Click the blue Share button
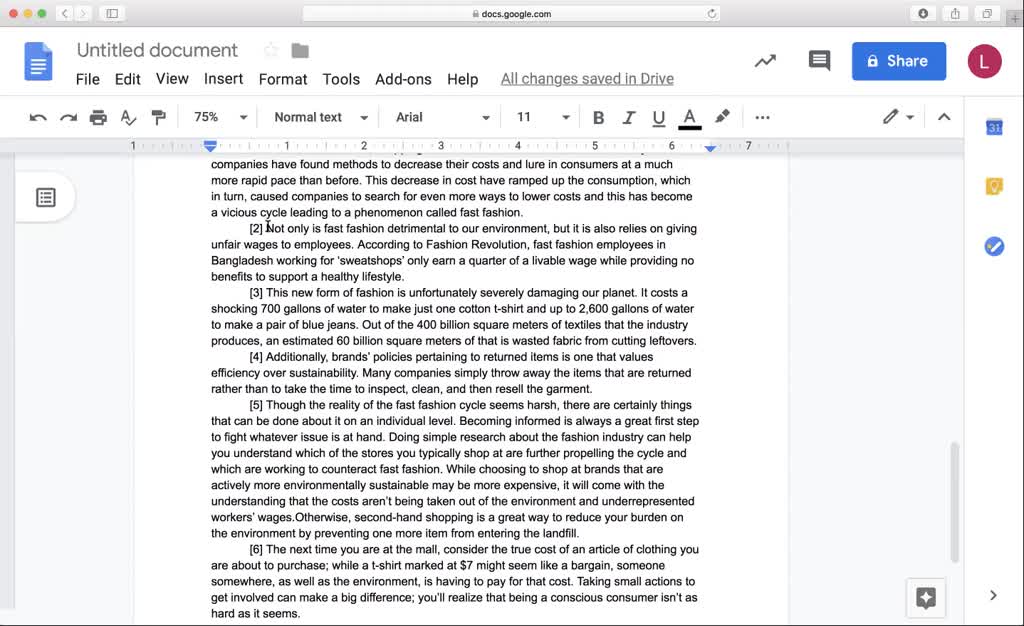 pyautogui.click(x=898, y=61)
